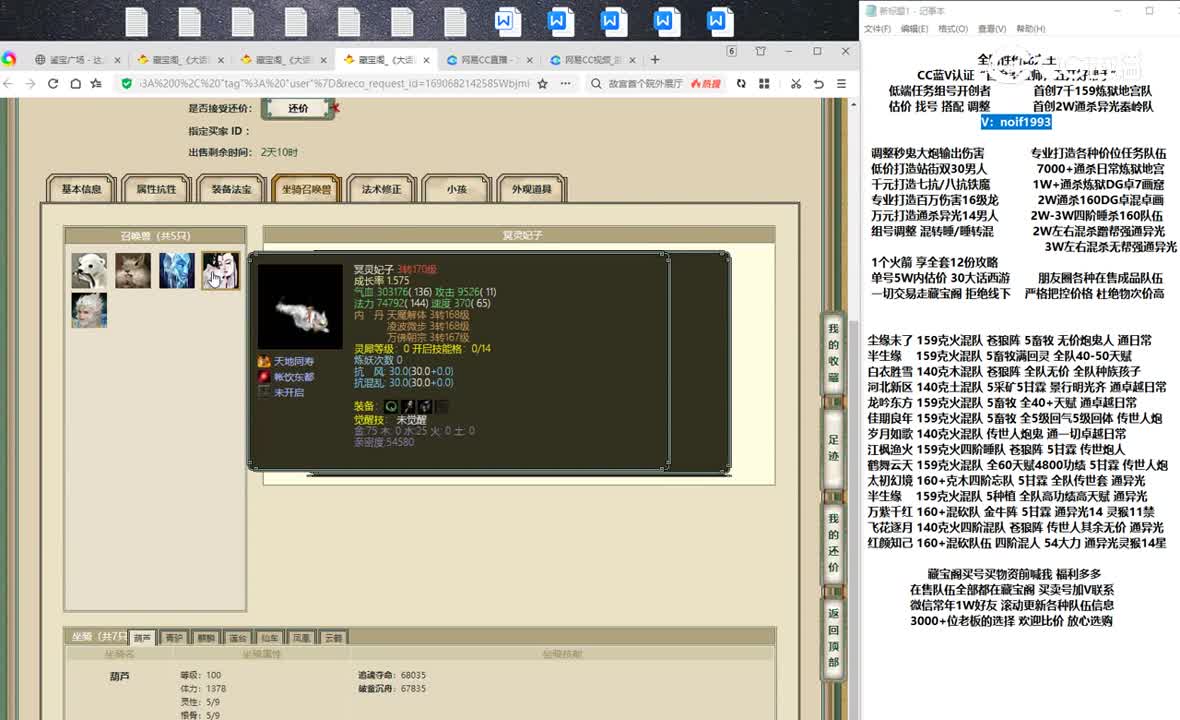Open the three-dot more options in address bar
This screenshot has width=1180, height=720.
(565, 84)
